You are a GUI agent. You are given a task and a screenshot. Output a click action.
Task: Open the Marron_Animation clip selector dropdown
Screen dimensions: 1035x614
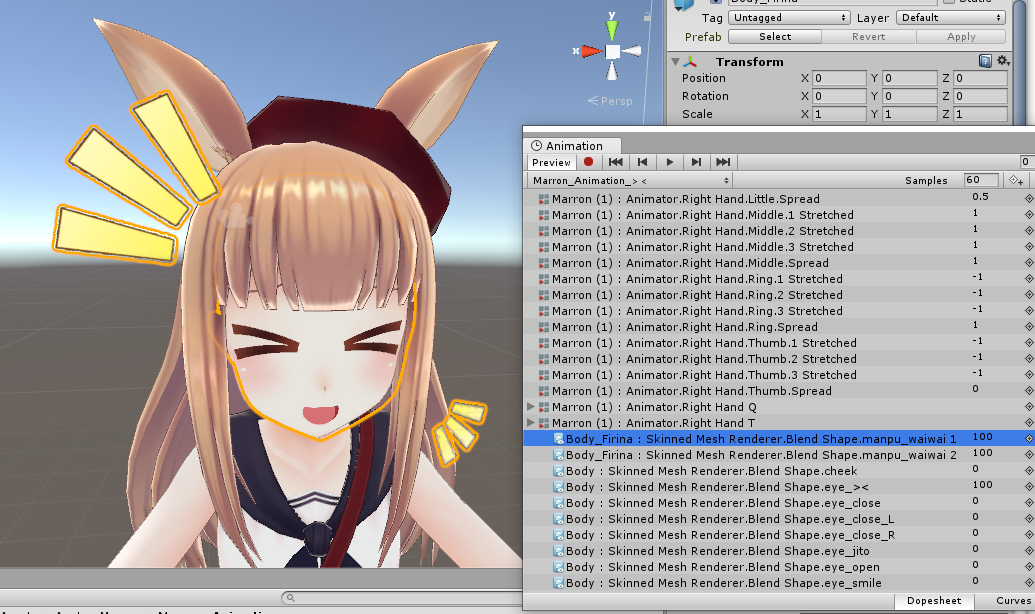pyautogui.click(x=590, y=181)
